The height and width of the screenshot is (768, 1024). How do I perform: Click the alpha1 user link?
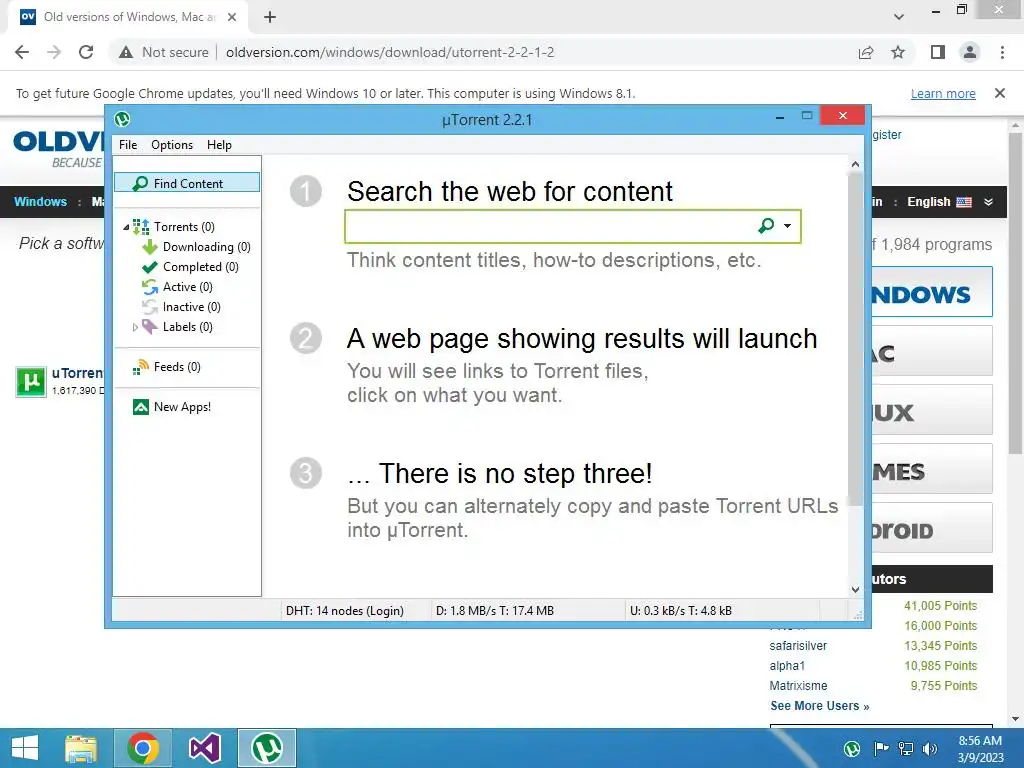tap(787, 665)
